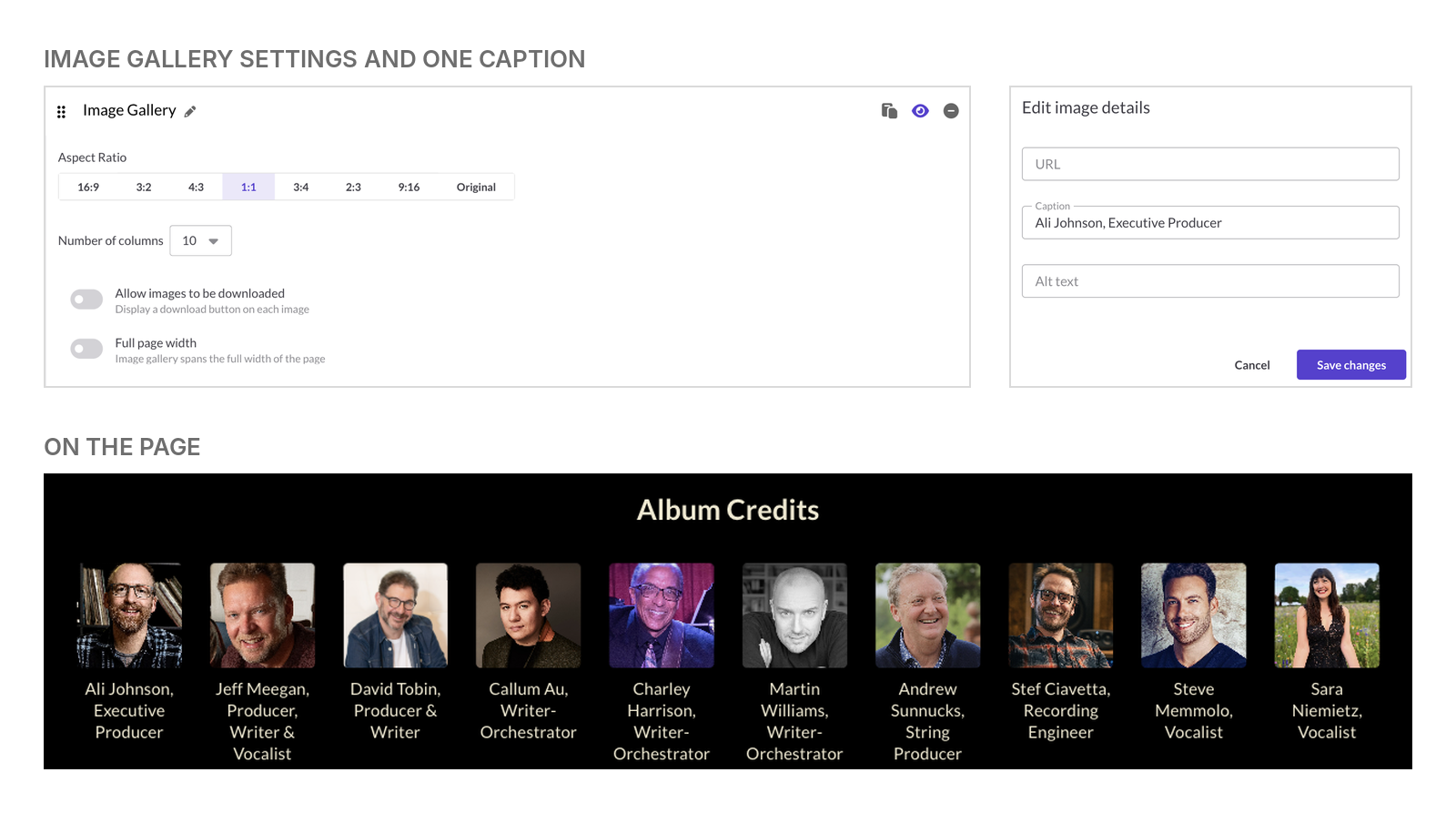Select the 4:3 aspect ratio
The width and height of the screenshot is (1456, 813).
[197, 187]
